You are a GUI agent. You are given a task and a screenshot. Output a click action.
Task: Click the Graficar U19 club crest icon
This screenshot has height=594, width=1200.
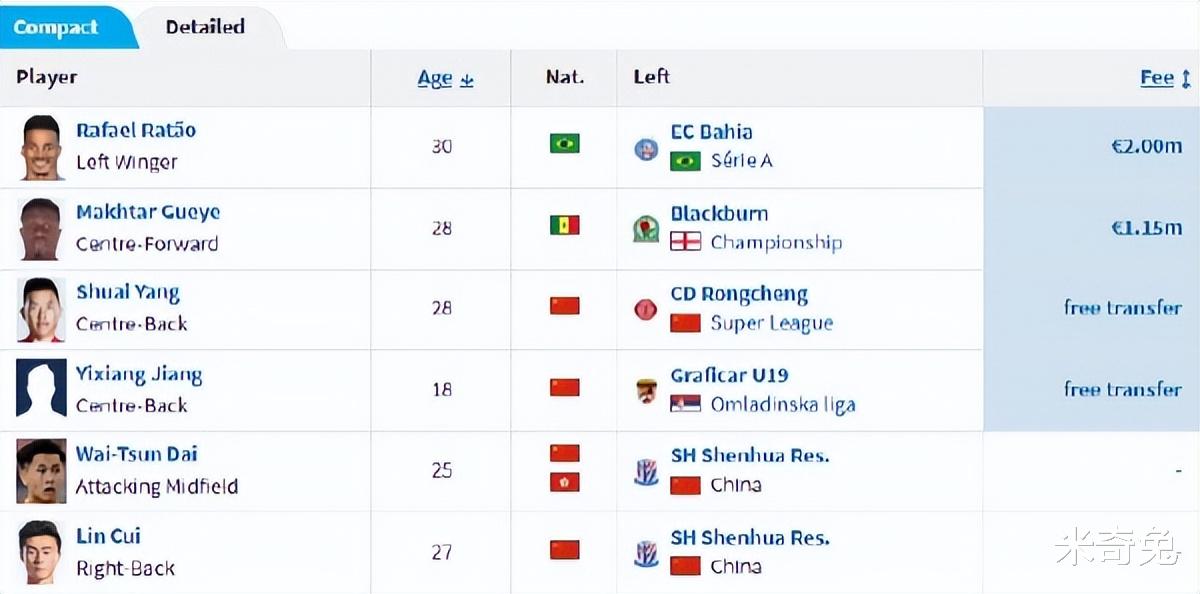pos(646,391)
